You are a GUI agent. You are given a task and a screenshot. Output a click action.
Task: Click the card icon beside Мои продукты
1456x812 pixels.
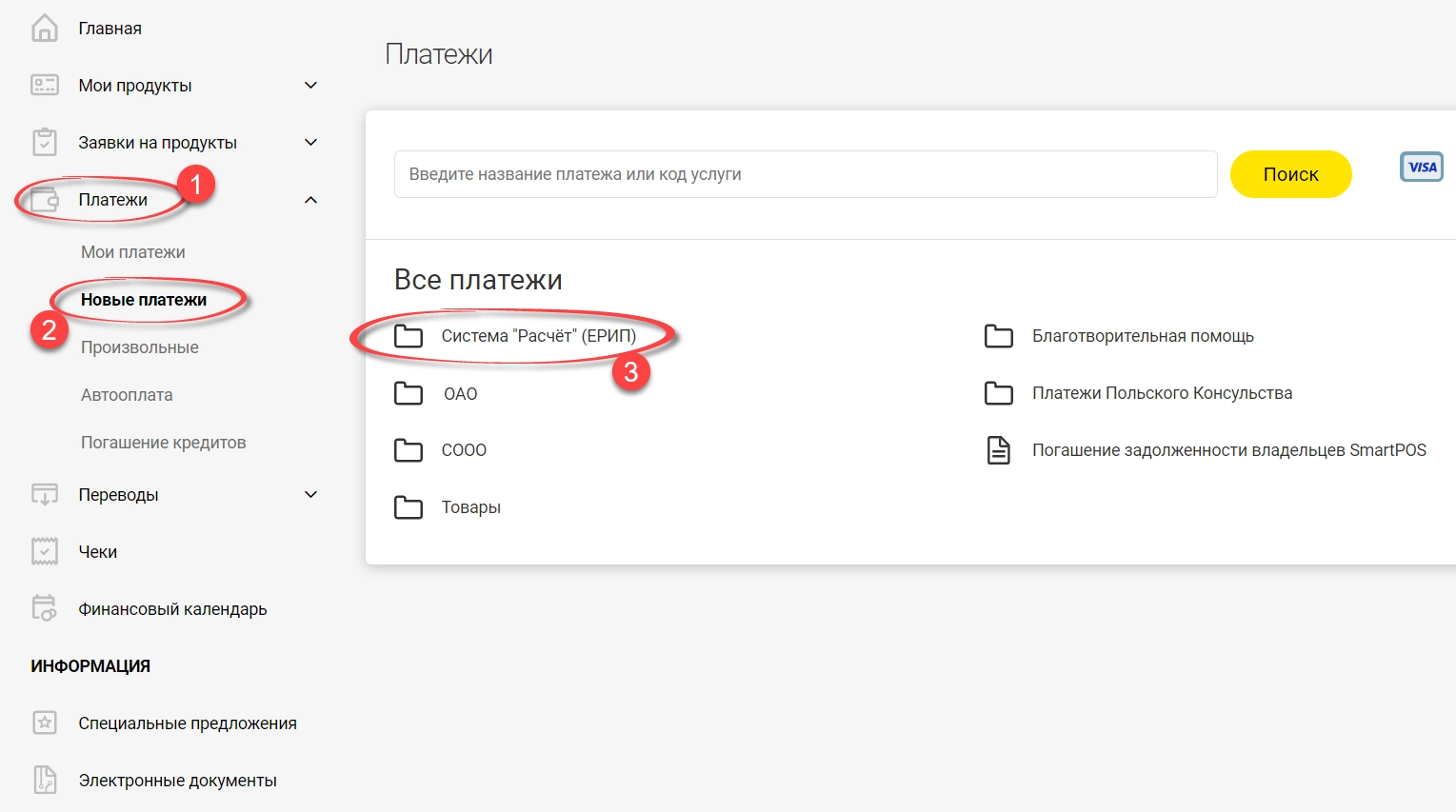45,86
